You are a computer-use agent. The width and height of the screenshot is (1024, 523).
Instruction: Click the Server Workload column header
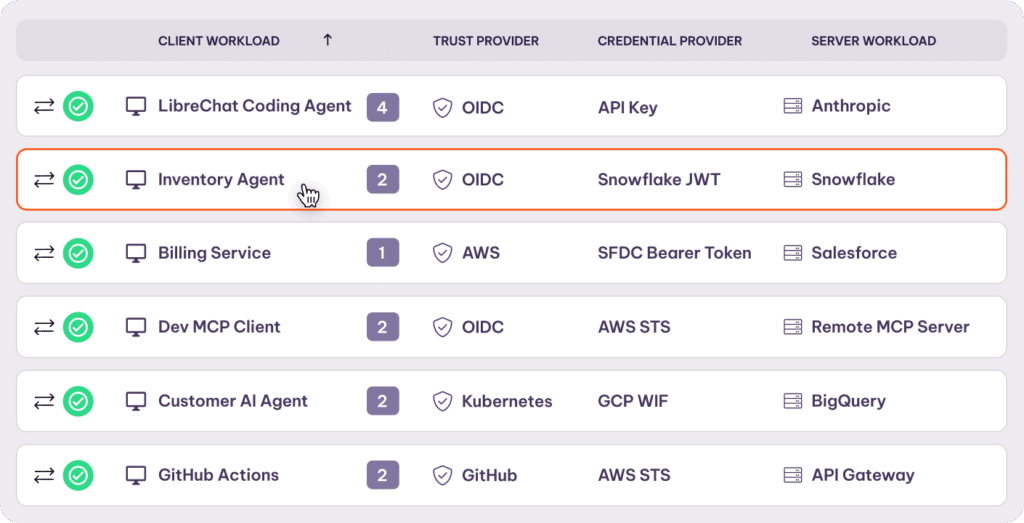873,41
